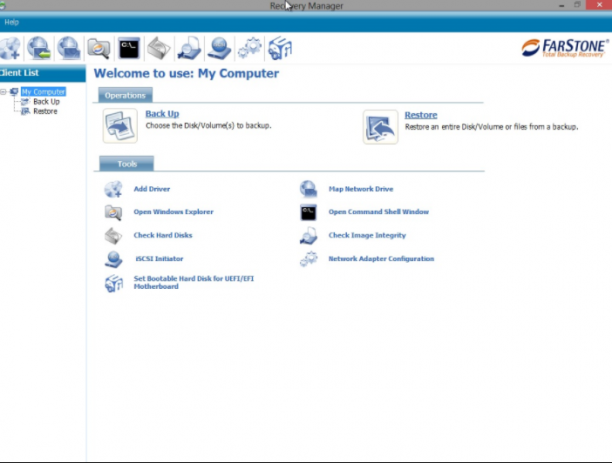Click the Set Bootable Hard Disk toolbar icon

tap(280, 48)
